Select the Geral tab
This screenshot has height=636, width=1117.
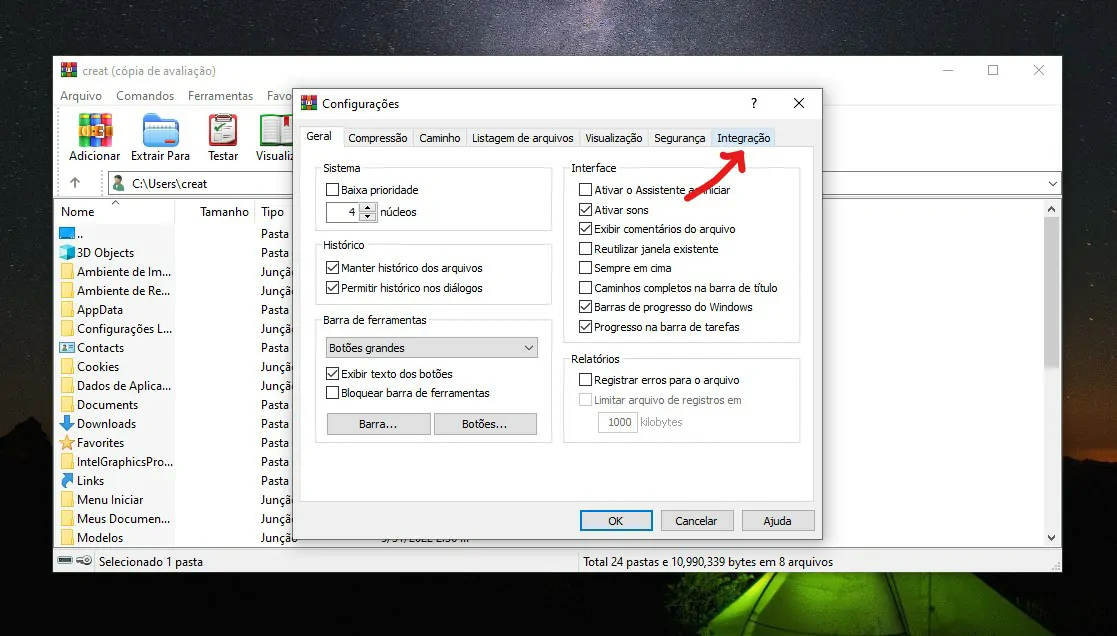pyautogui.click(x=319, y=136)
